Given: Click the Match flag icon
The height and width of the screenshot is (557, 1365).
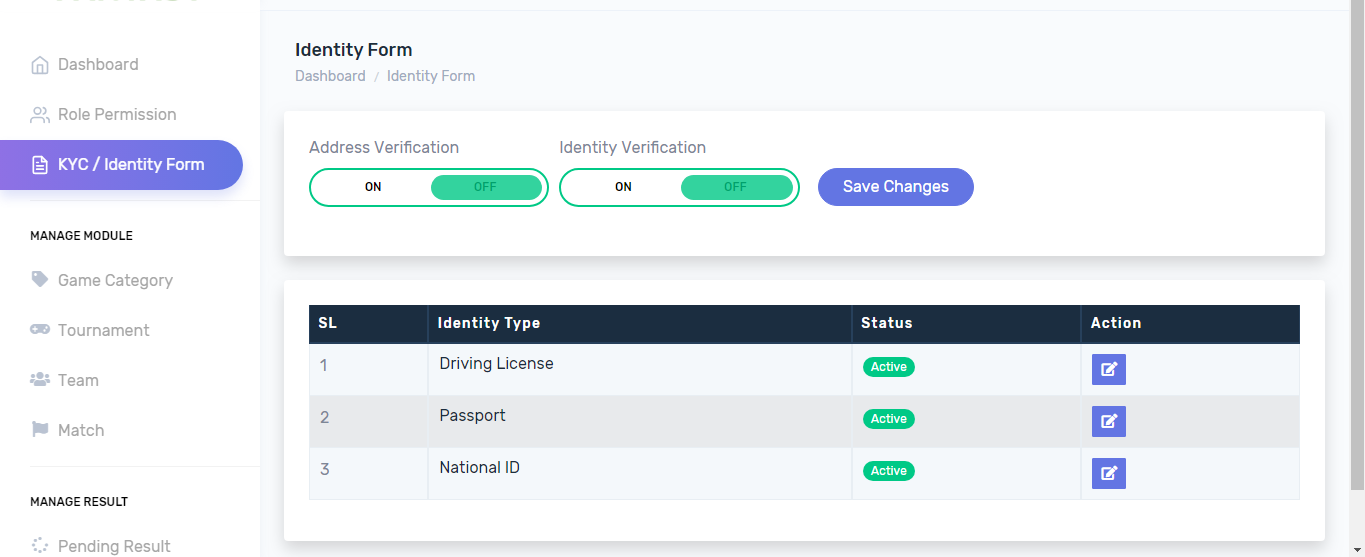Looking at the screenshot, I should (x=40, y=430).
